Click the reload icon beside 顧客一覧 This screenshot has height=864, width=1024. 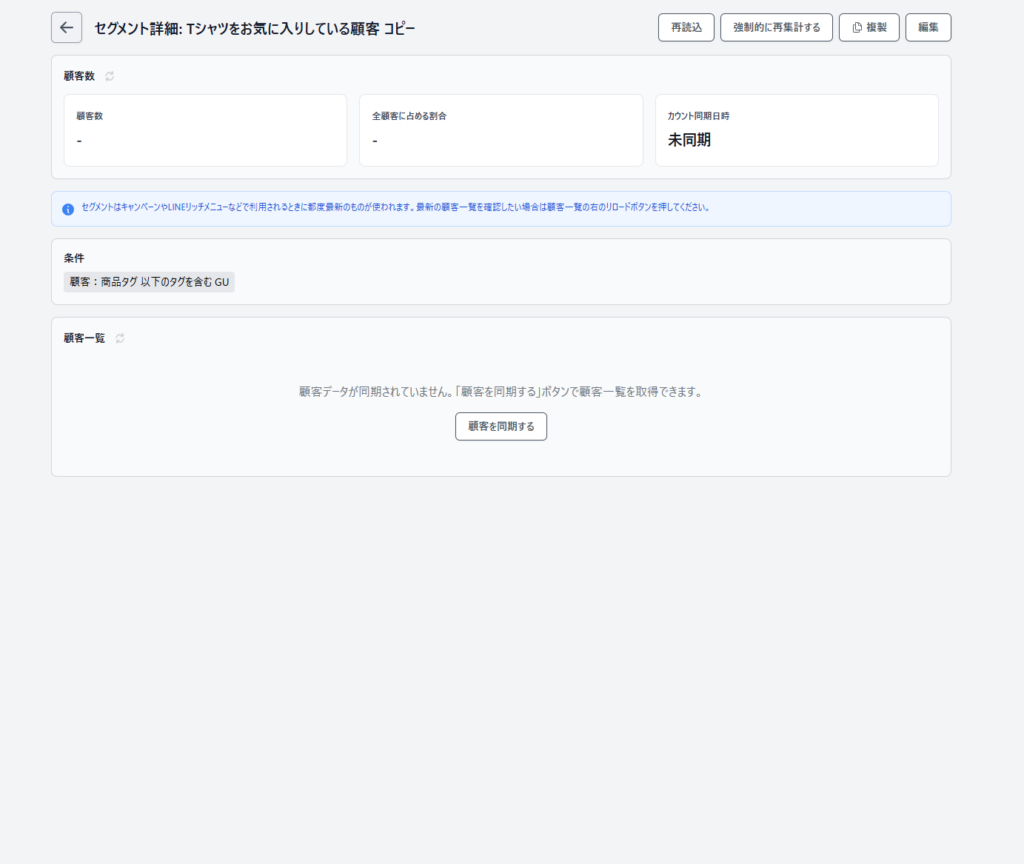click(x=120, y=338)
